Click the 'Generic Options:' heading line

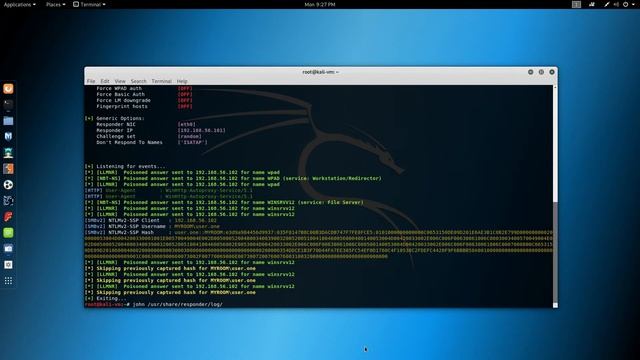click(x=115, y=118)
